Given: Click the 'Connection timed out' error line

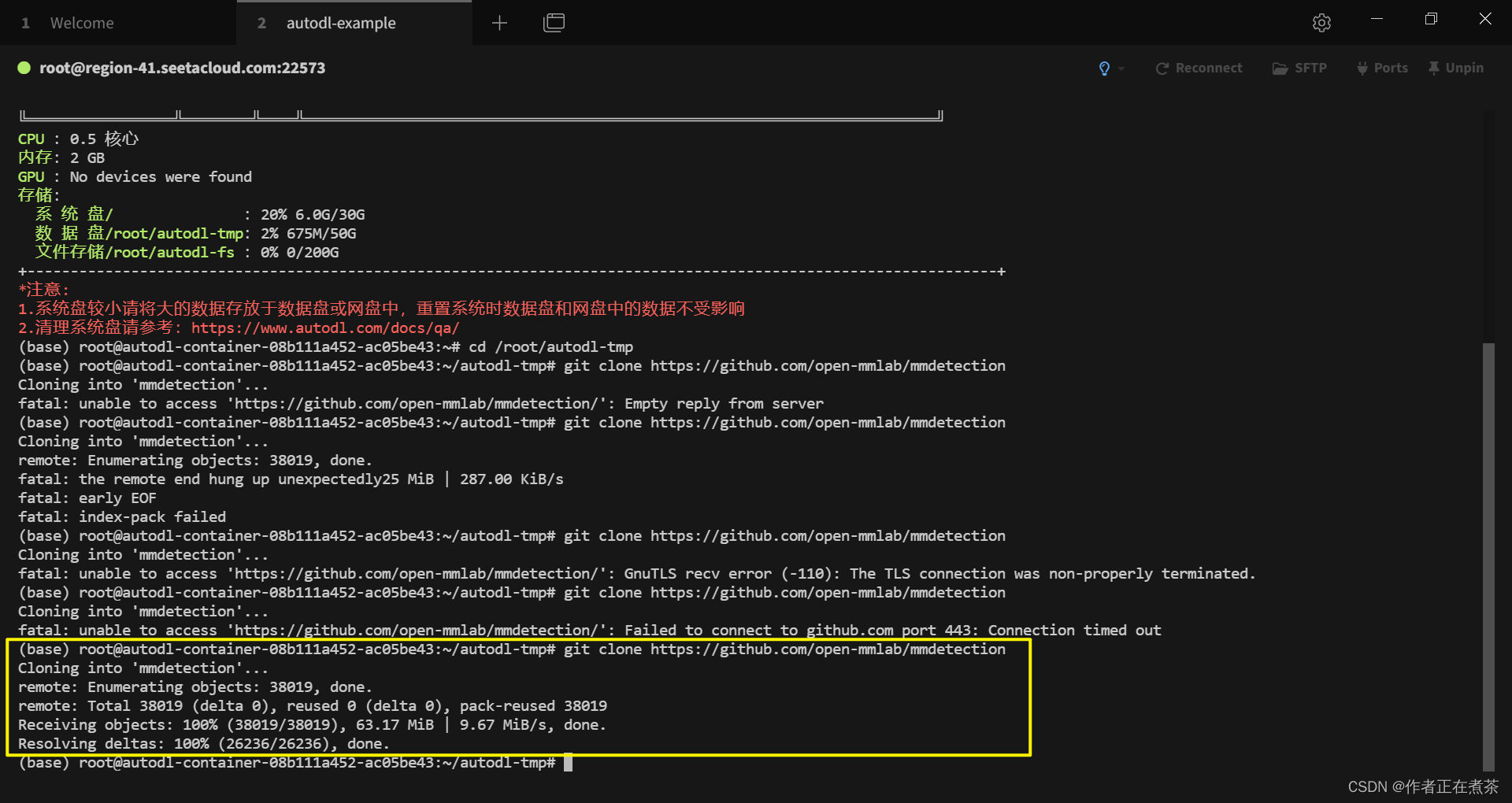Looking at the screenshot, I should tap(590, 631).
